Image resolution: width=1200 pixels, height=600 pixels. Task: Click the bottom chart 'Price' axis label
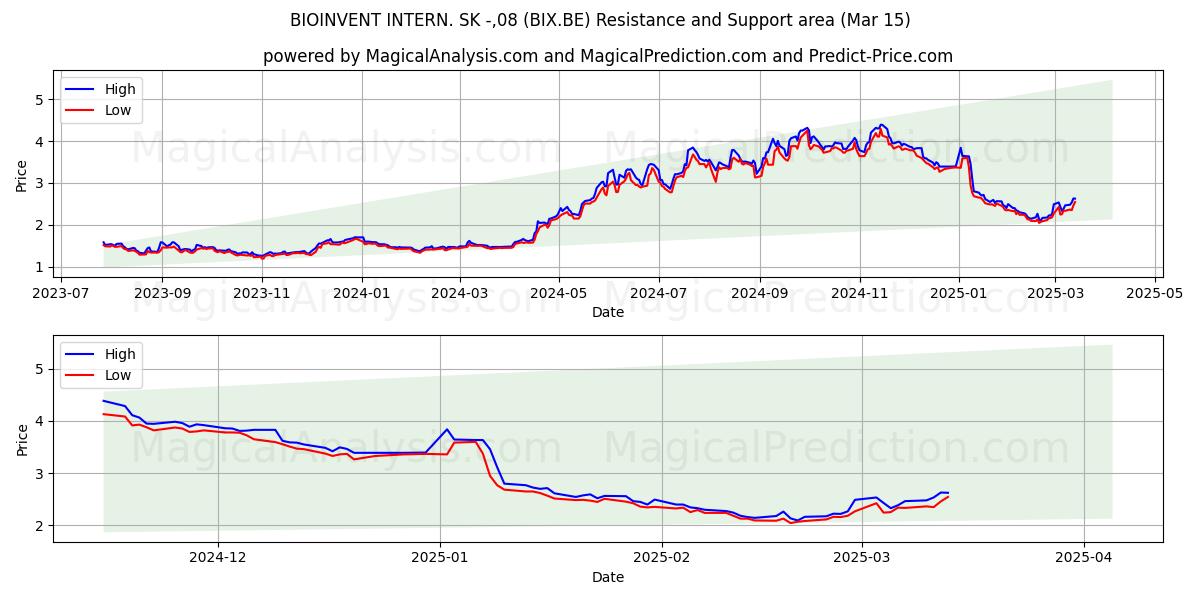click(x=22, y=439)
